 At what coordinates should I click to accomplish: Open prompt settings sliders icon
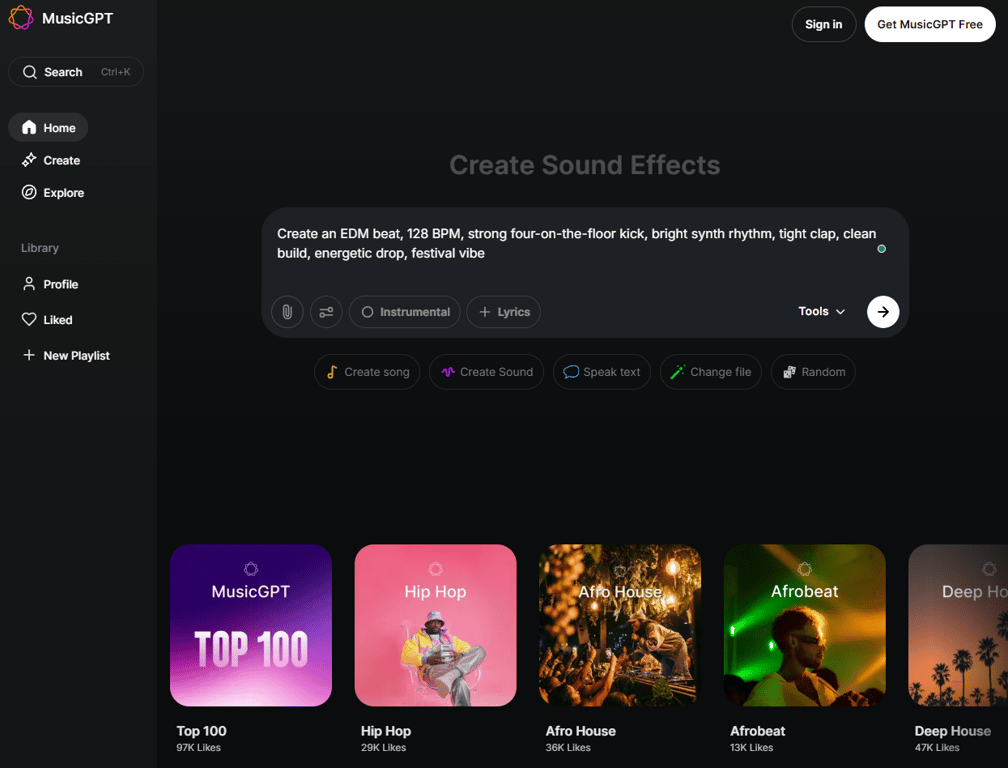click(x=326, y=312)
